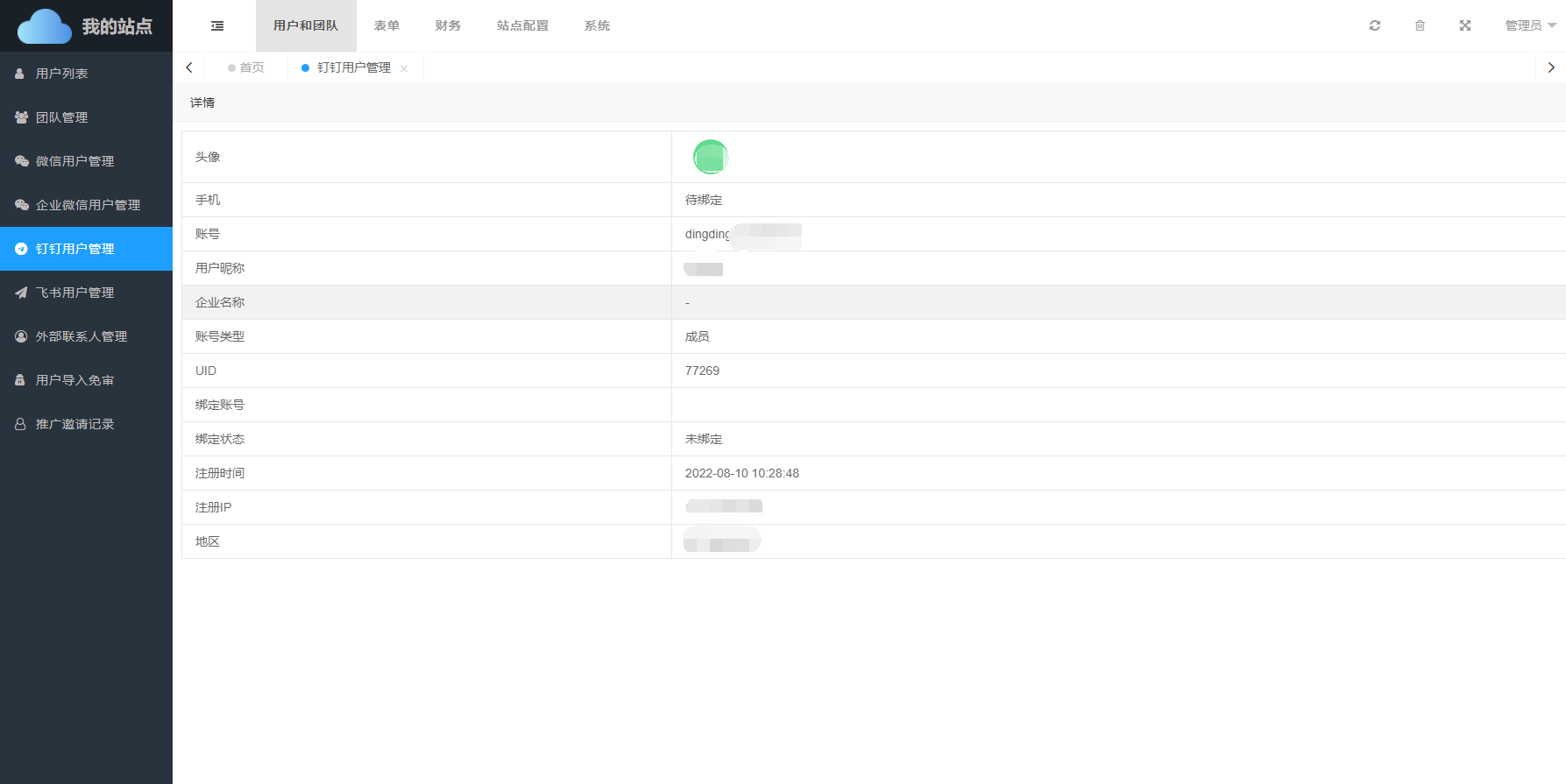Select 企业微信用户管理 in the sidebar
The height and width of the screenshot is (784, 1566).
[88, 205]
